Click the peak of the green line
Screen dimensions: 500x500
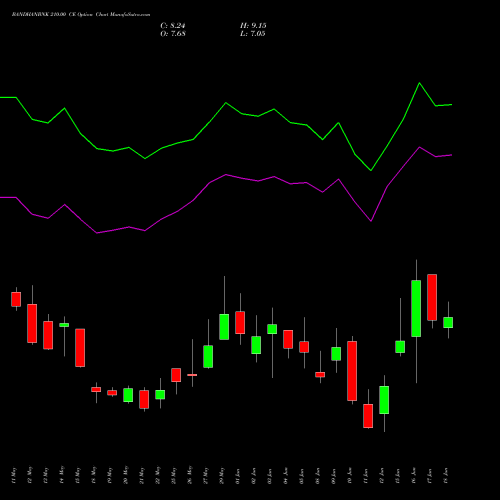click(x=419, y=83)
